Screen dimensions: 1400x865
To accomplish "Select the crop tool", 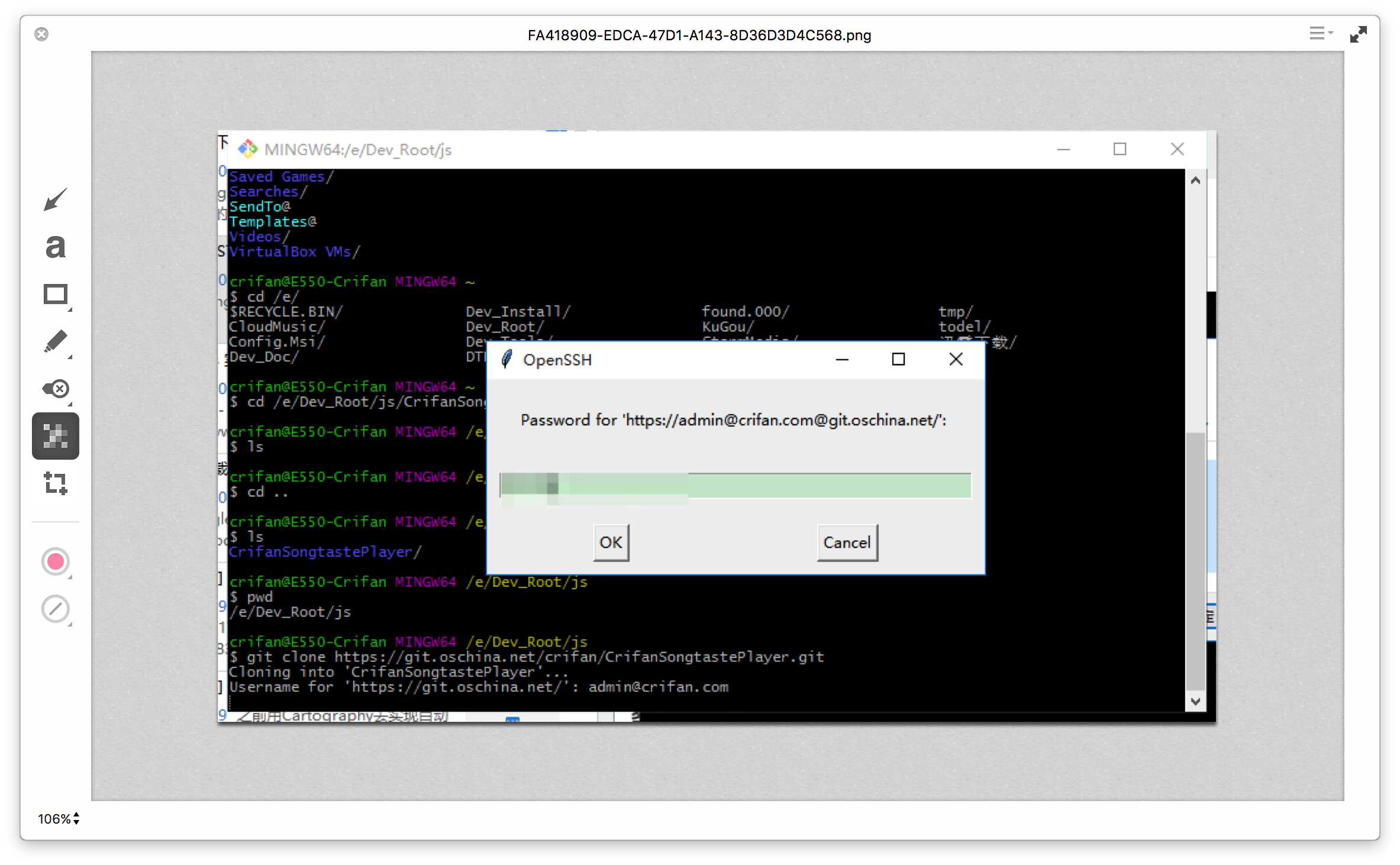I will pyautogui.click(x=56, y=483).
